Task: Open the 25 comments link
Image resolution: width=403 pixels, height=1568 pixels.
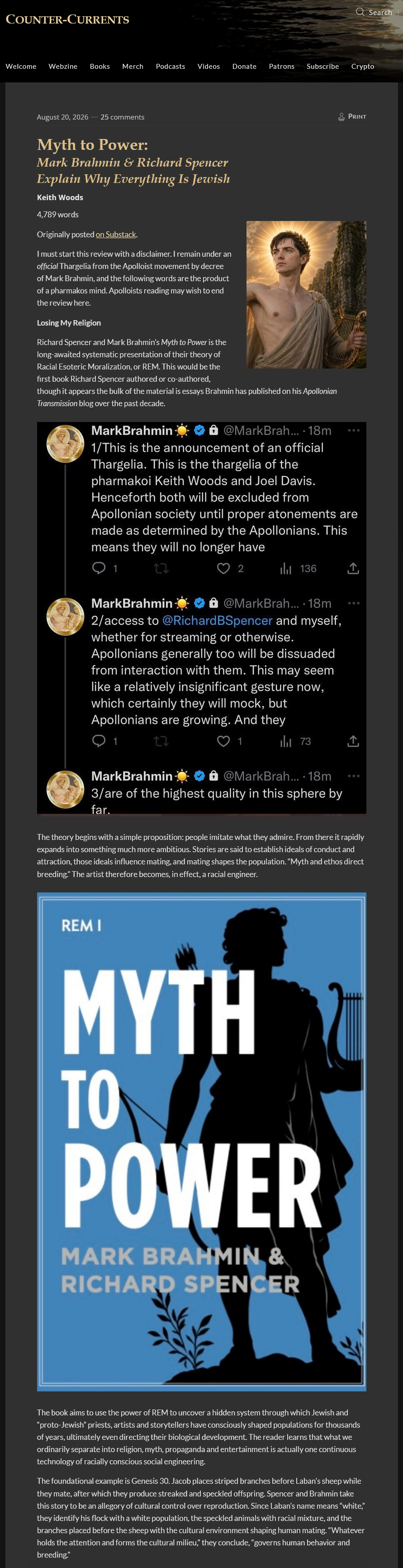Action: [122, 117]
